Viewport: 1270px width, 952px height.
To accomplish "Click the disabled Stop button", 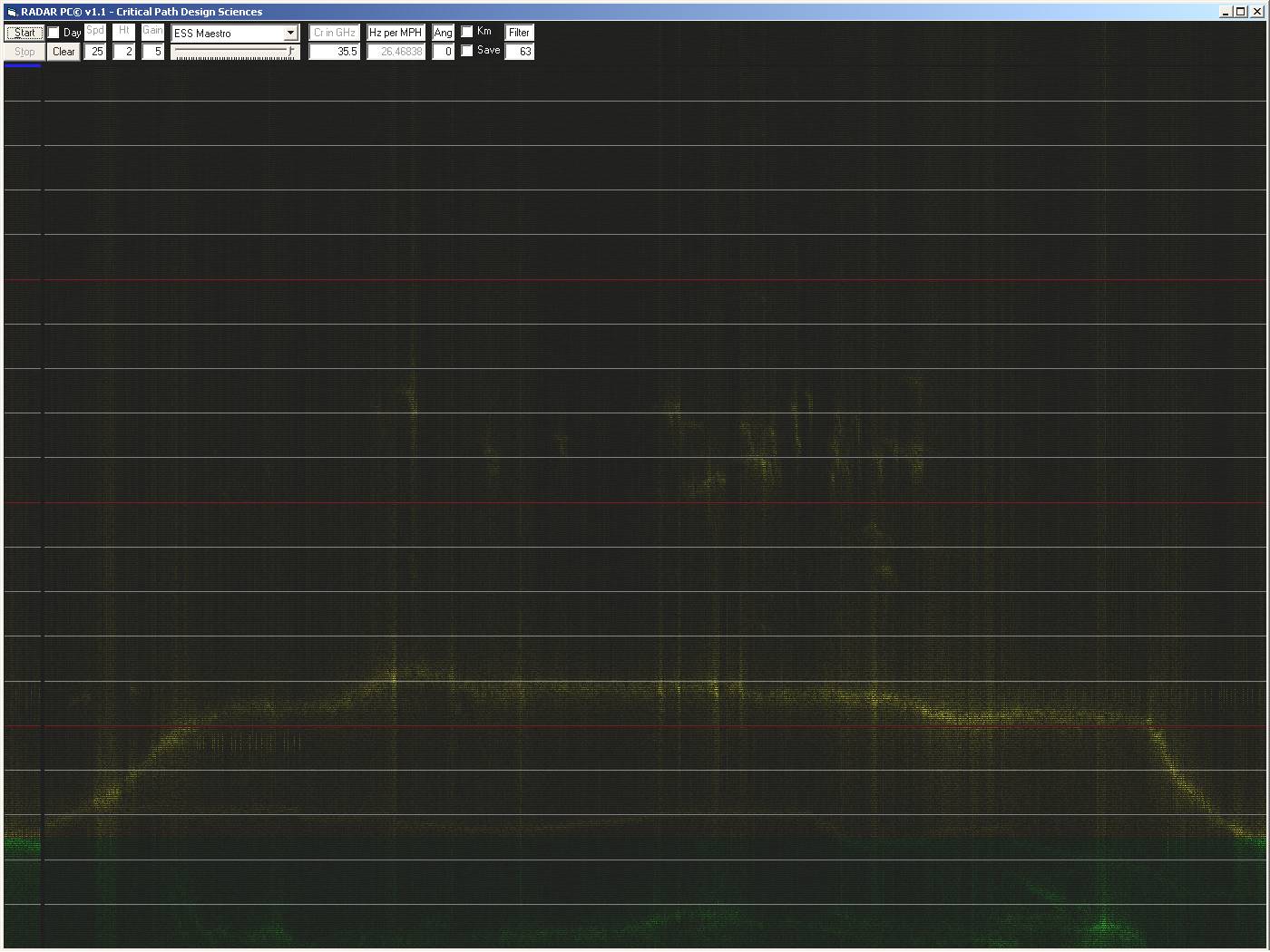I will click(x=24, y=52).
